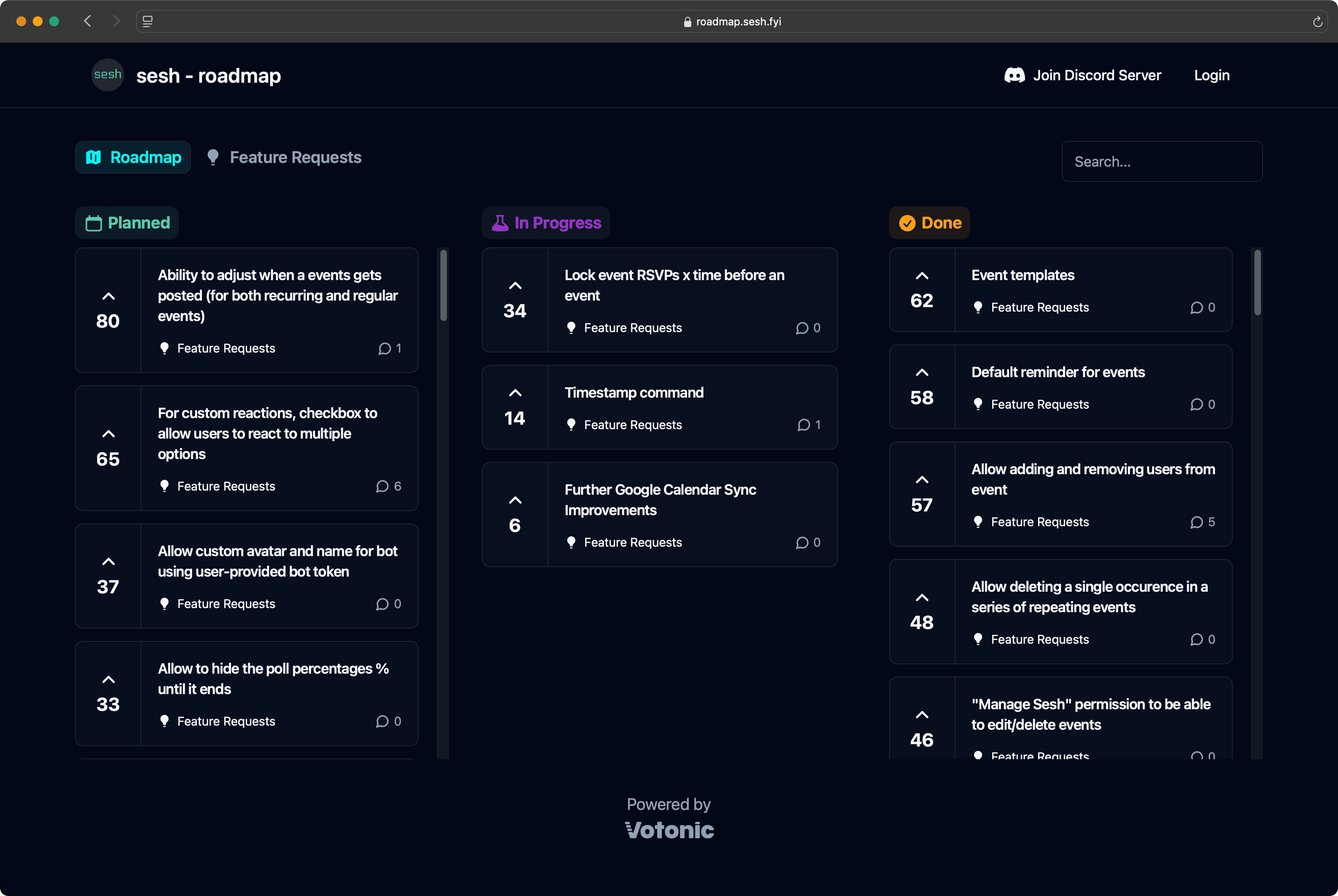Click the checkmark icon on the Done badge
1338x896 pixels.
(x=907, y=223)
